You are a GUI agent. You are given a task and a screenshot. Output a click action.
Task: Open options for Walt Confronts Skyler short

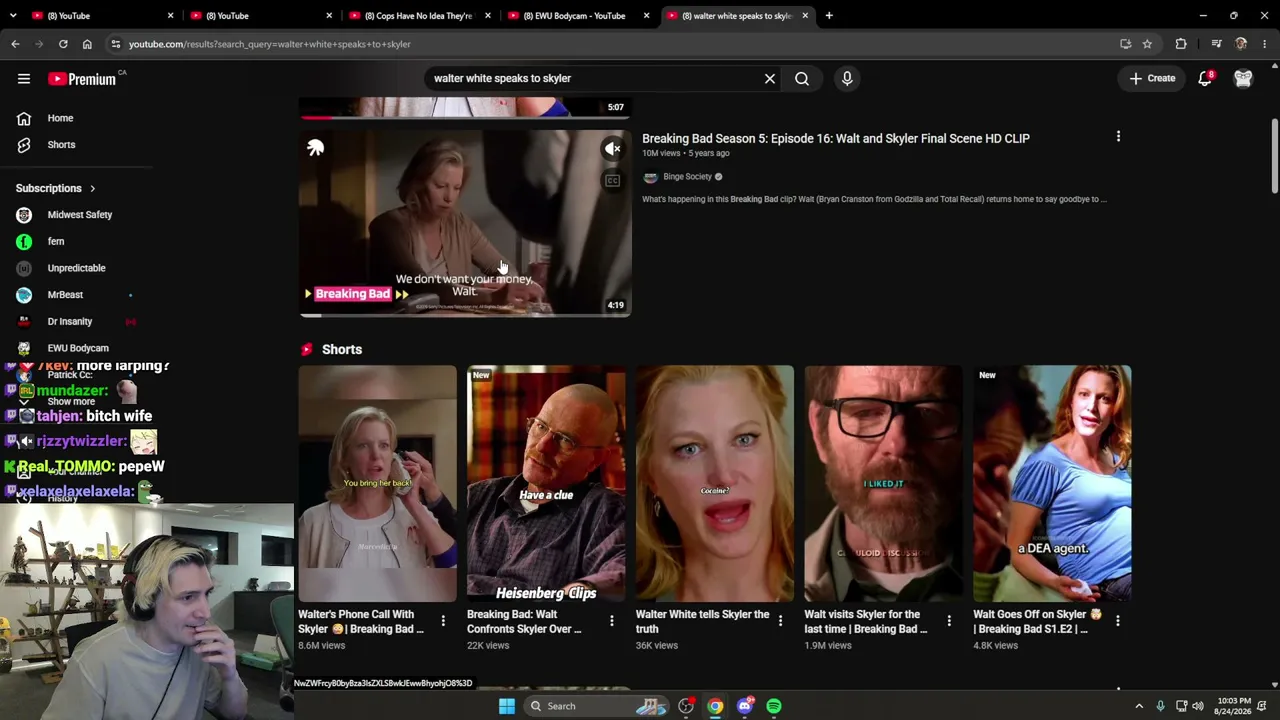coord(612,621)
